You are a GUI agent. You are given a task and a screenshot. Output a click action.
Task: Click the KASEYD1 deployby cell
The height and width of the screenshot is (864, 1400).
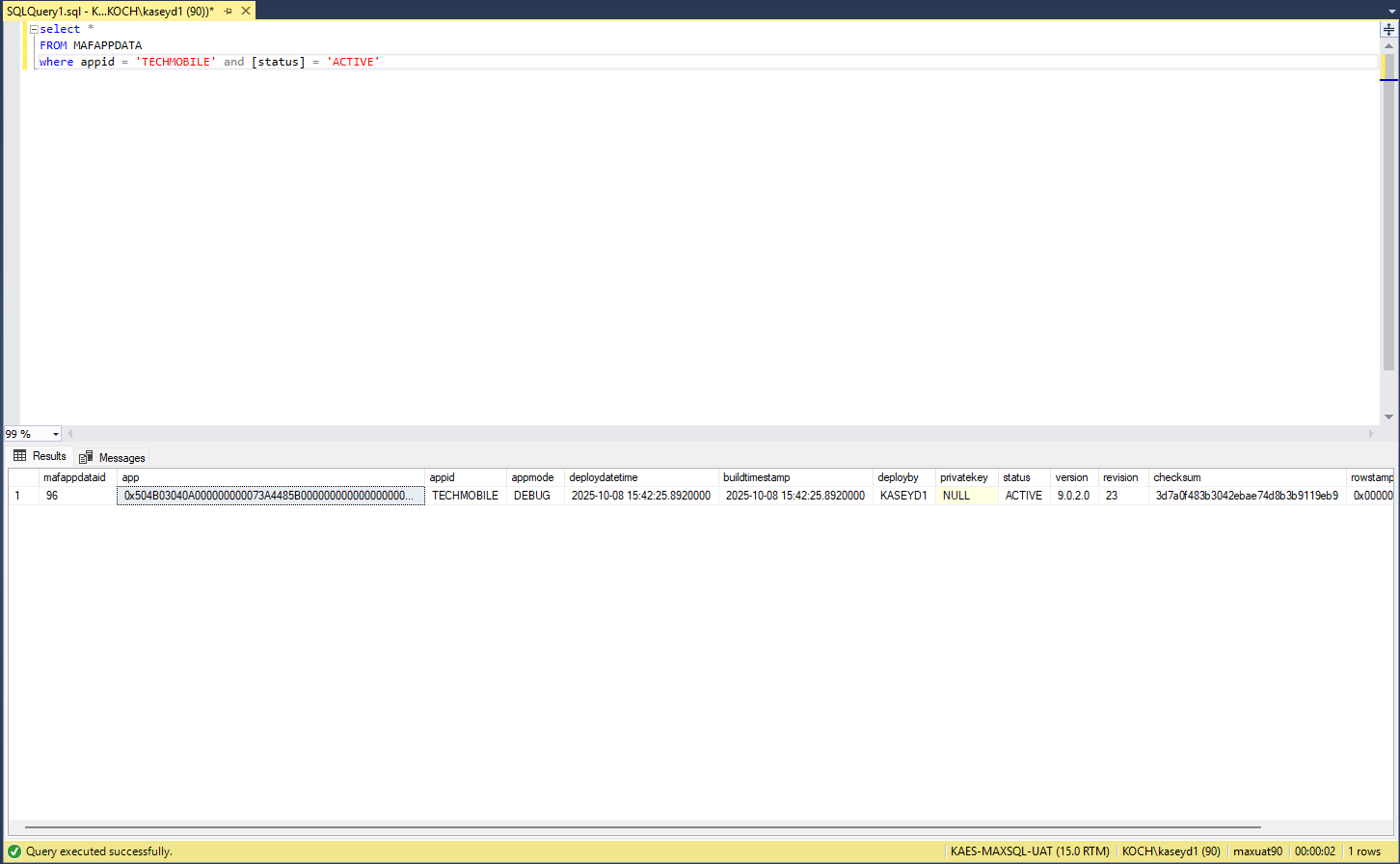(x=904, y=496)
